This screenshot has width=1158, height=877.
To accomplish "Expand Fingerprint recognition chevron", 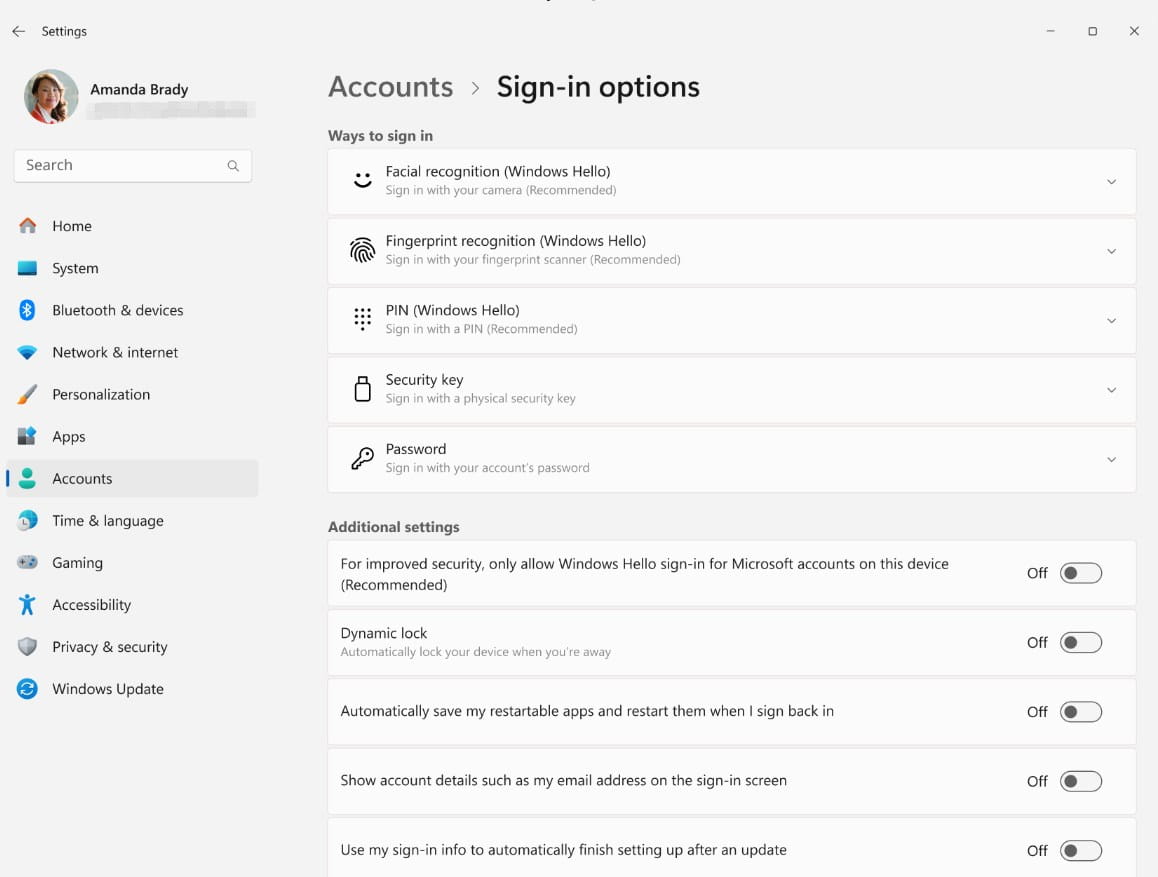I will pos(1111,251).
